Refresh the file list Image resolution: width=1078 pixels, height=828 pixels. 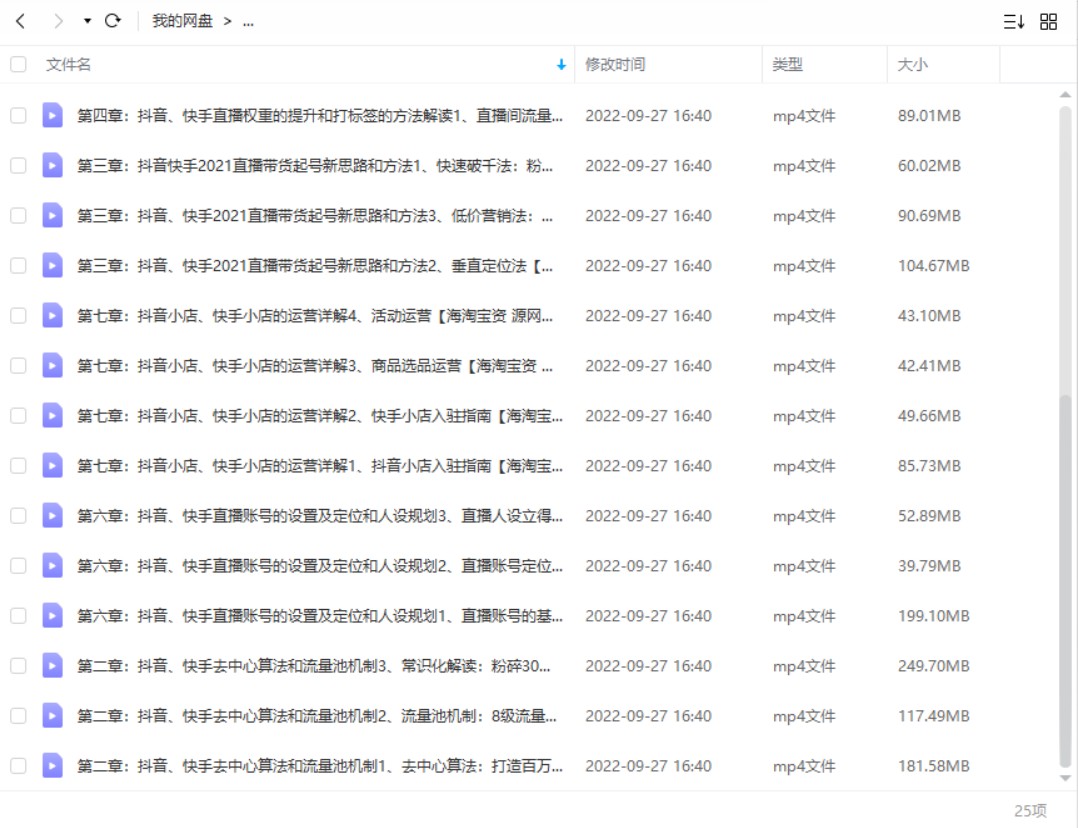point(113,21)
